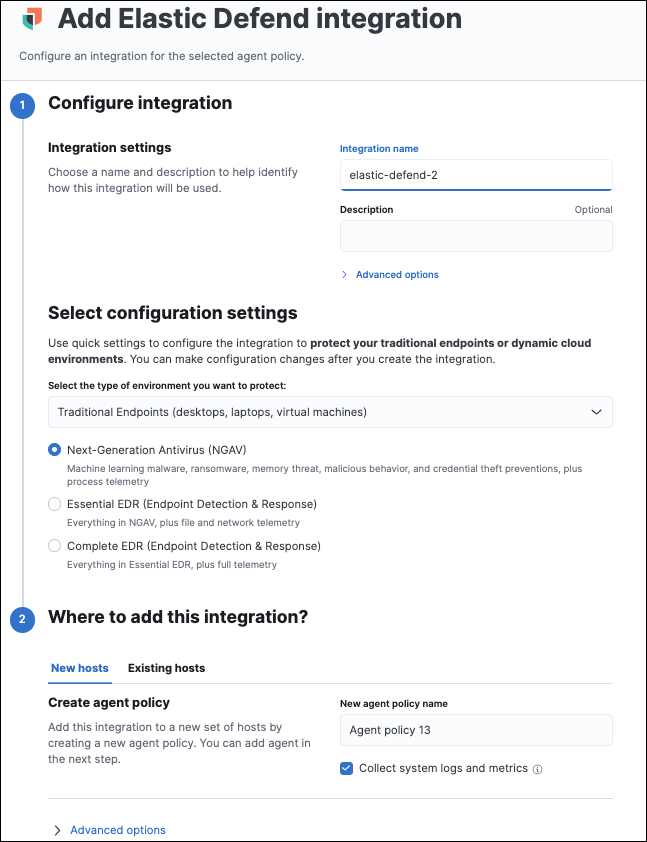This screenshot has height=842, width=647.
Task: Switch to the Existing hosts tab
Action: (x=166, y=668)
